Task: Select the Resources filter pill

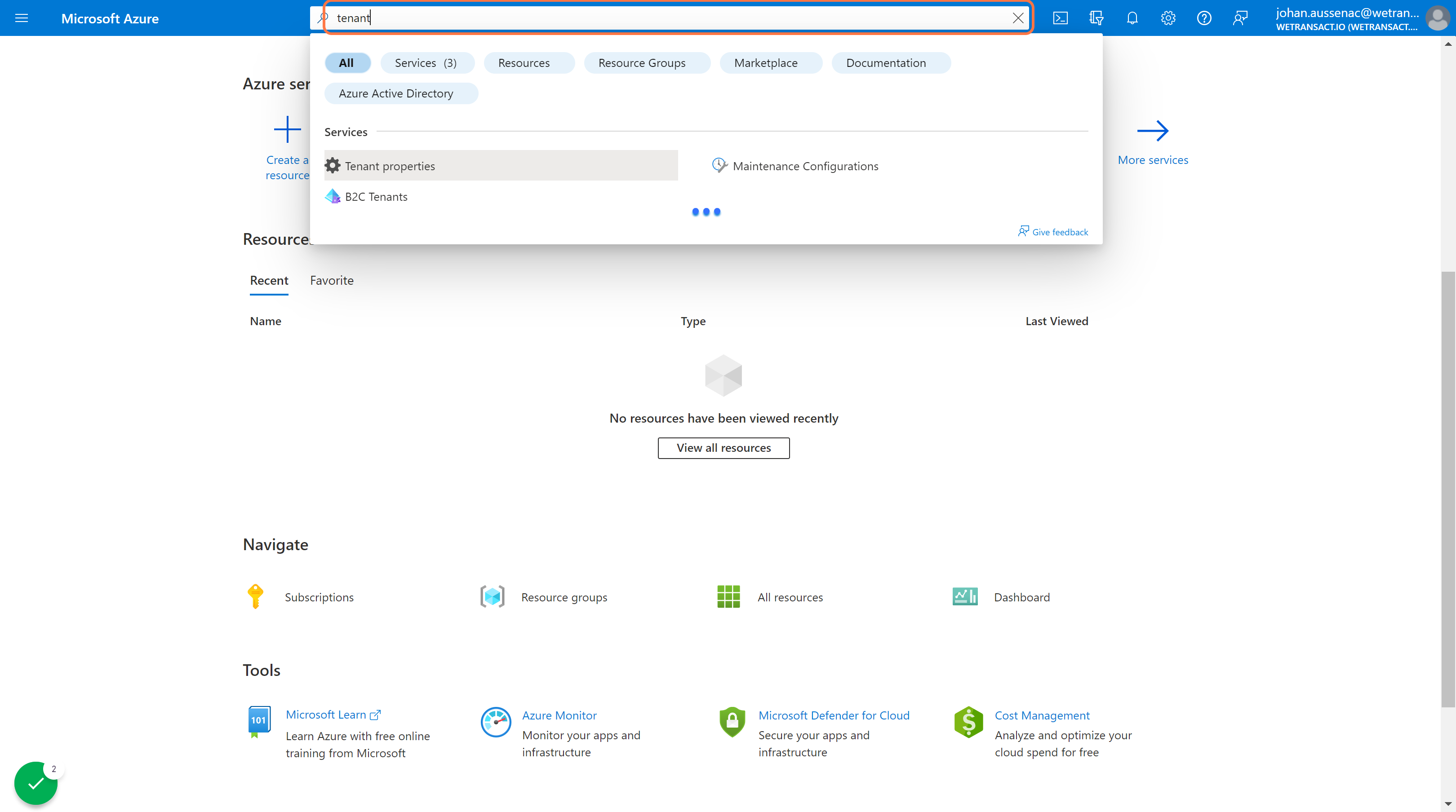Action: click(528, 63)
